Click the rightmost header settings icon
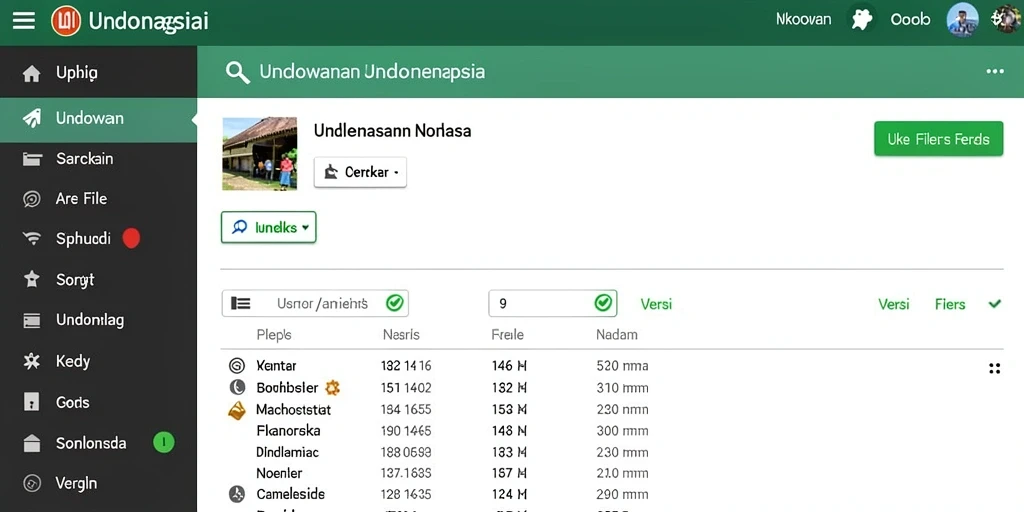This screenshot has height=512, width=1024. pyautogui.click(x=1006, y=19)
